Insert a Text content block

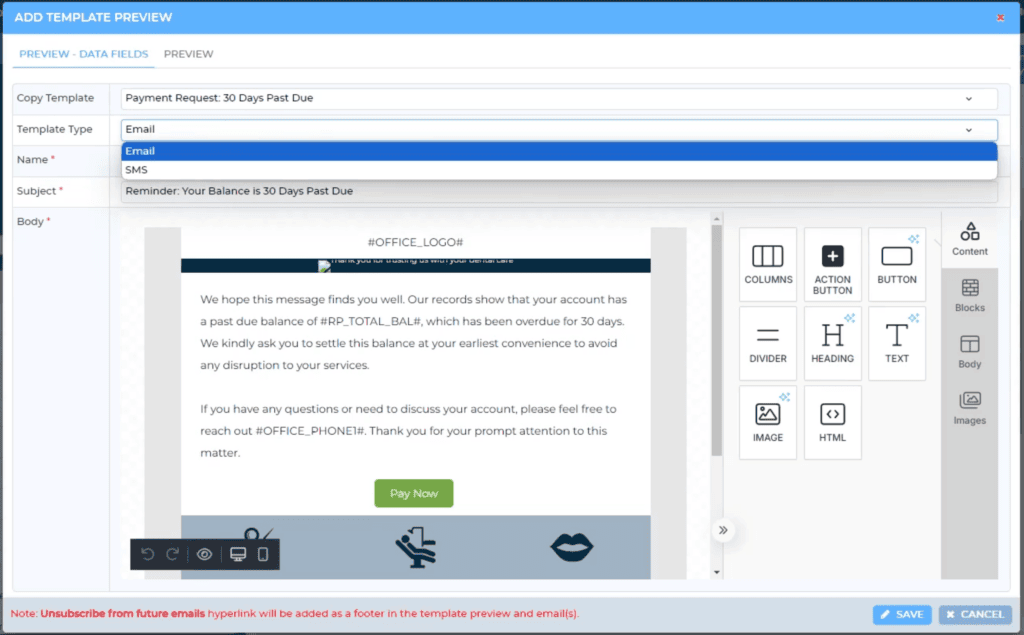(x=897, y=343)
